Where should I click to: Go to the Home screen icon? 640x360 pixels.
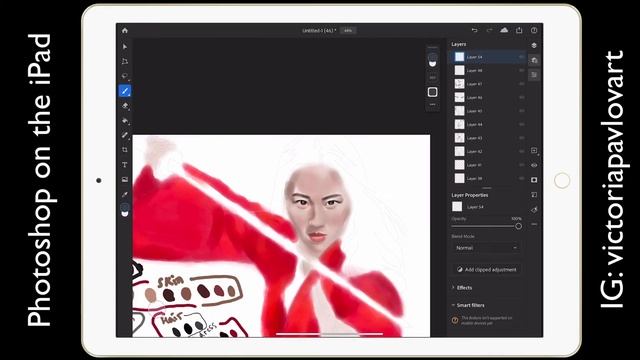coord(125,31)
